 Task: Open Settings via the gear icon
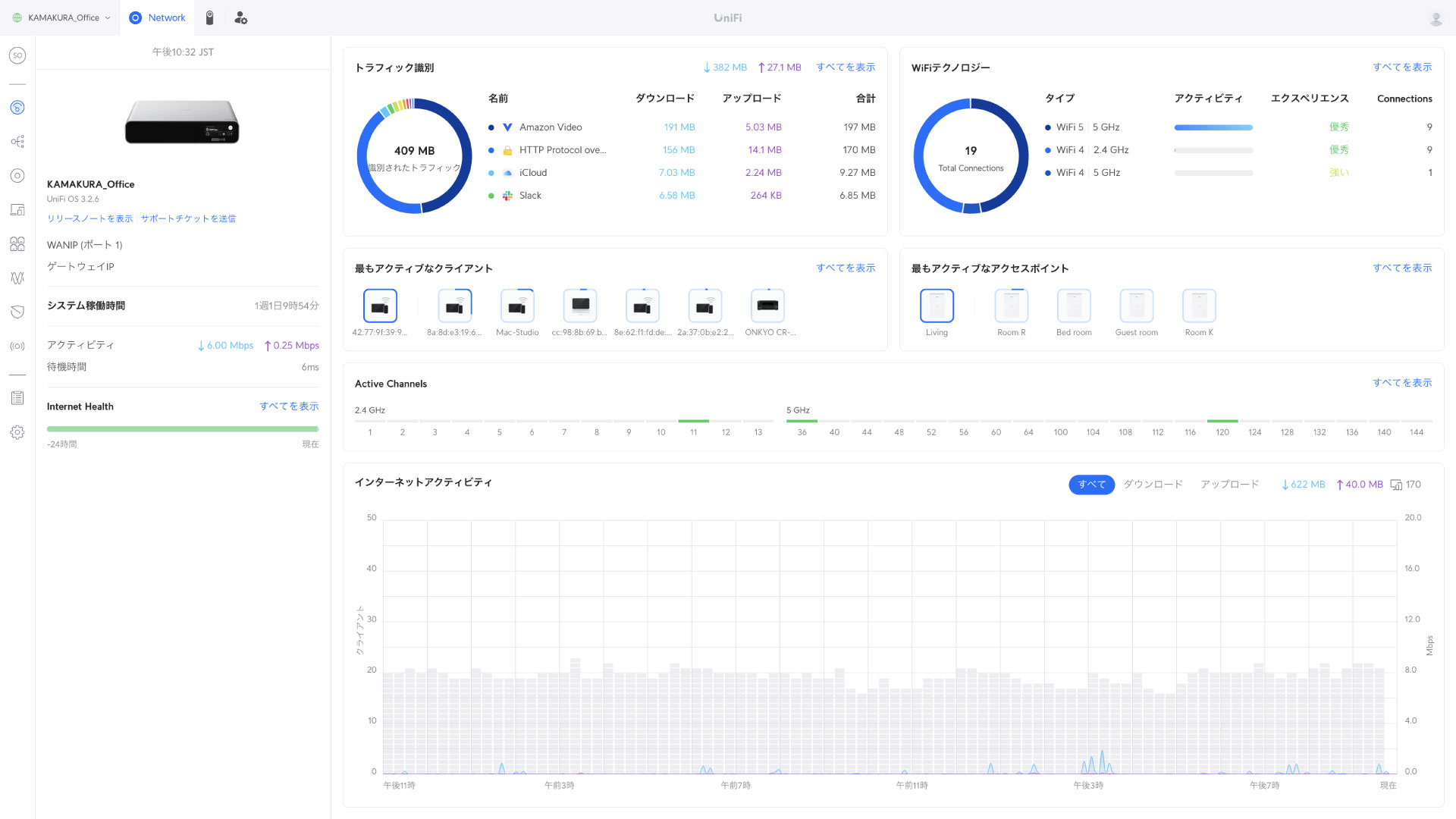pyautogui.click(x=17, y=432)
